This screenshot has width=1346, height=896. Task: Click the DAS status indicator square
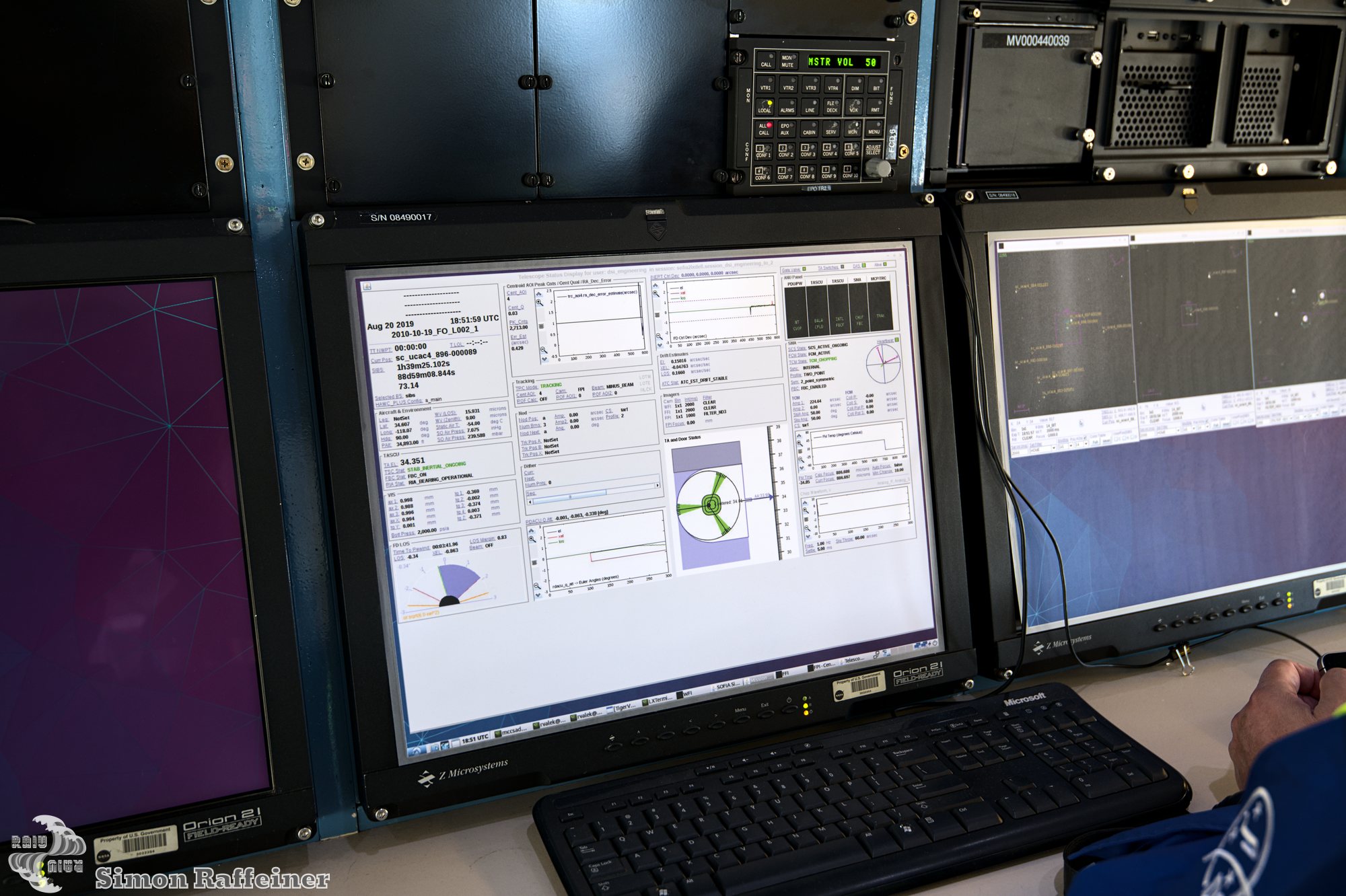(863, 265)
